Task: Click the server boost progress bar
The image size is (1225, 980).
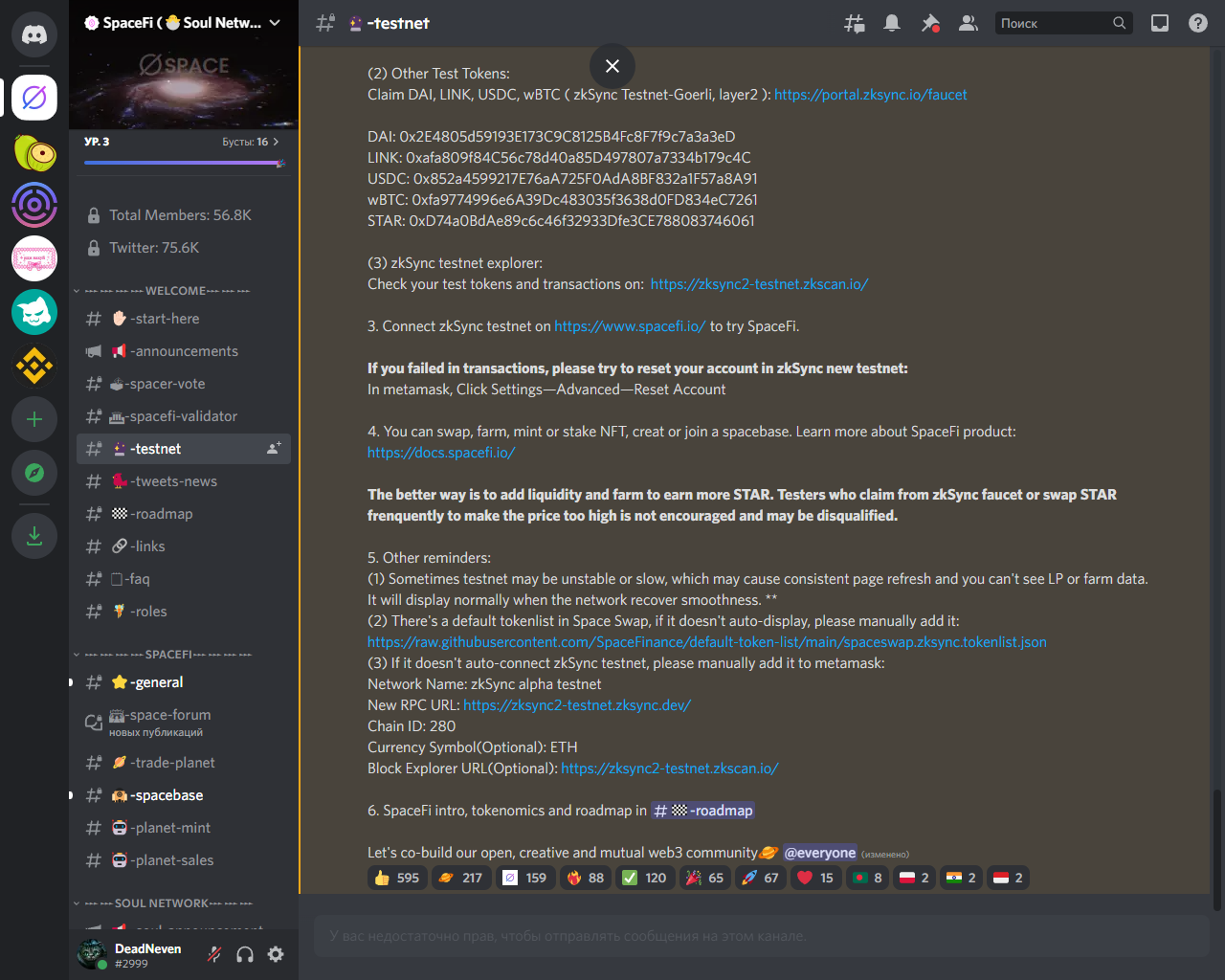Action: click(x=184, y=163)
